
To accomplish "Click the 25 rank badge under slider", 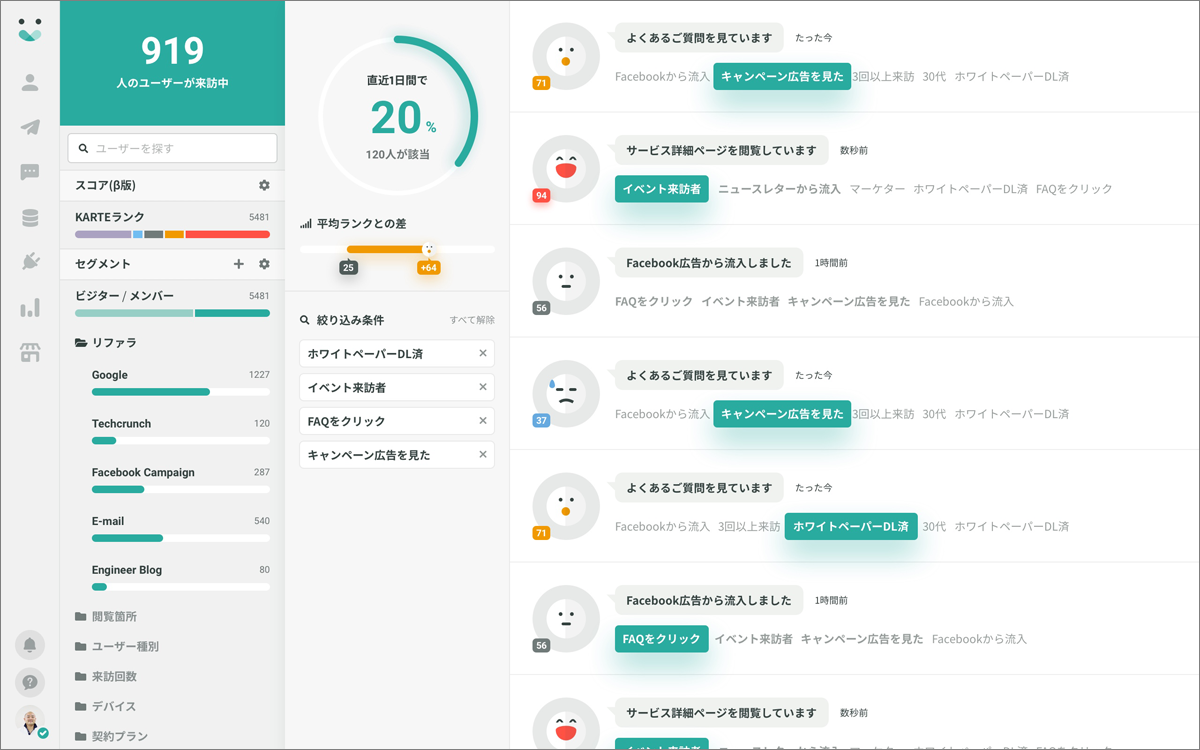I will pos(348,267).
